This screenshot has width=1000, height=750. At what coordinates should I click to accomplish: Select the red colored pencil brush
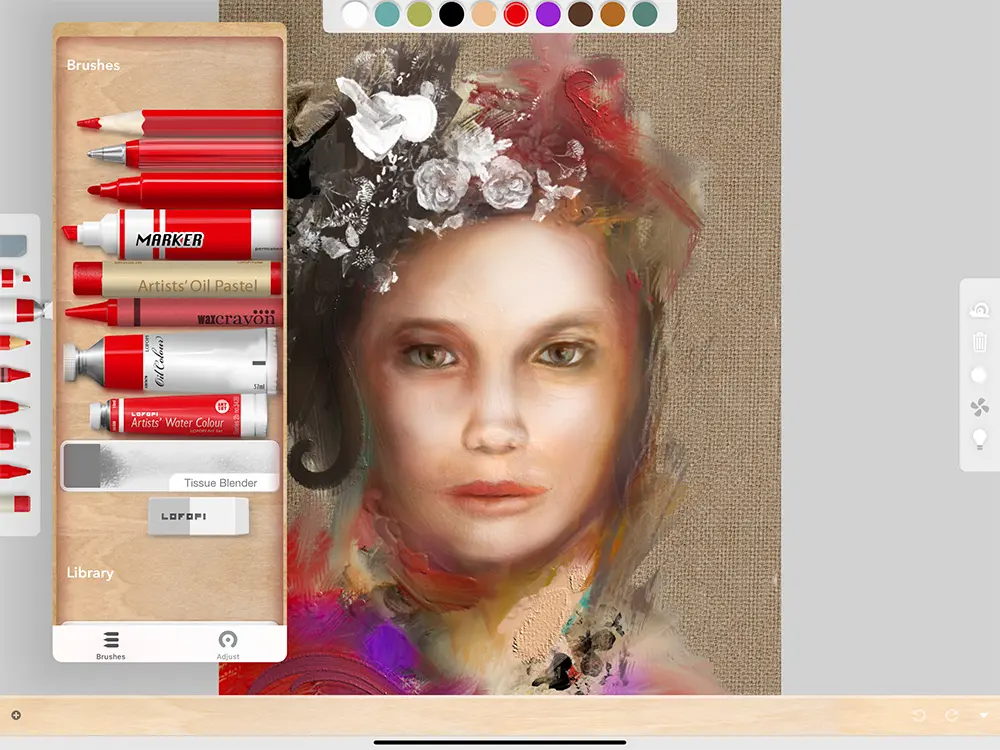point(180,122)
